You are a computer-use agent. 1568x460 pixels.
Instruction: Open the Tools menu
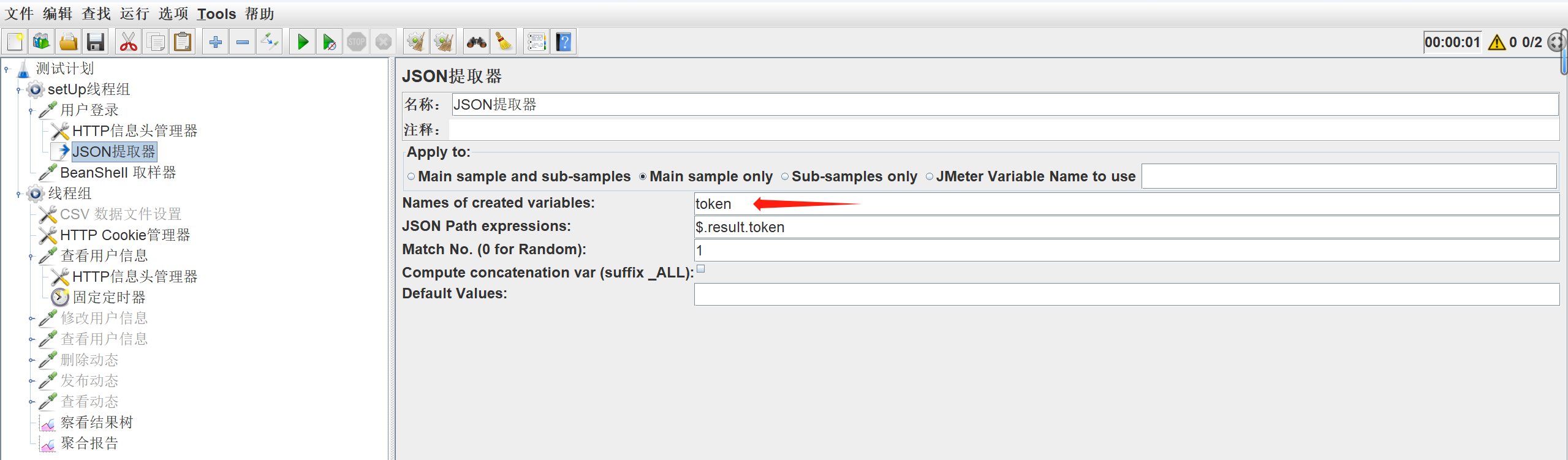point(216,13)
